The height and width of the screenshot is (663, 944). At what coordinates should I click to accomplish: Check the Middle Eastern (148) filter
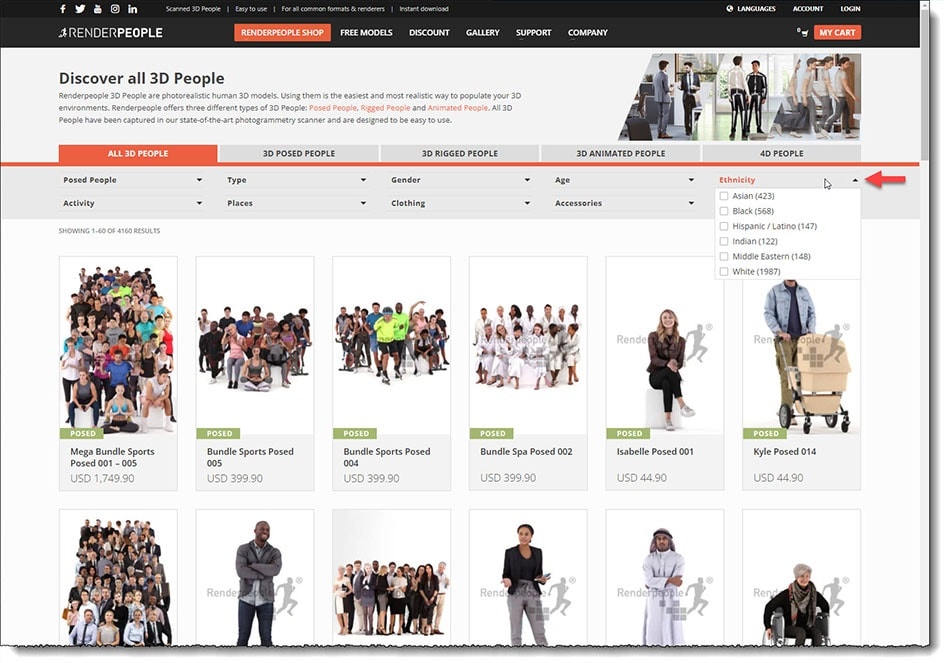(724, 257)
